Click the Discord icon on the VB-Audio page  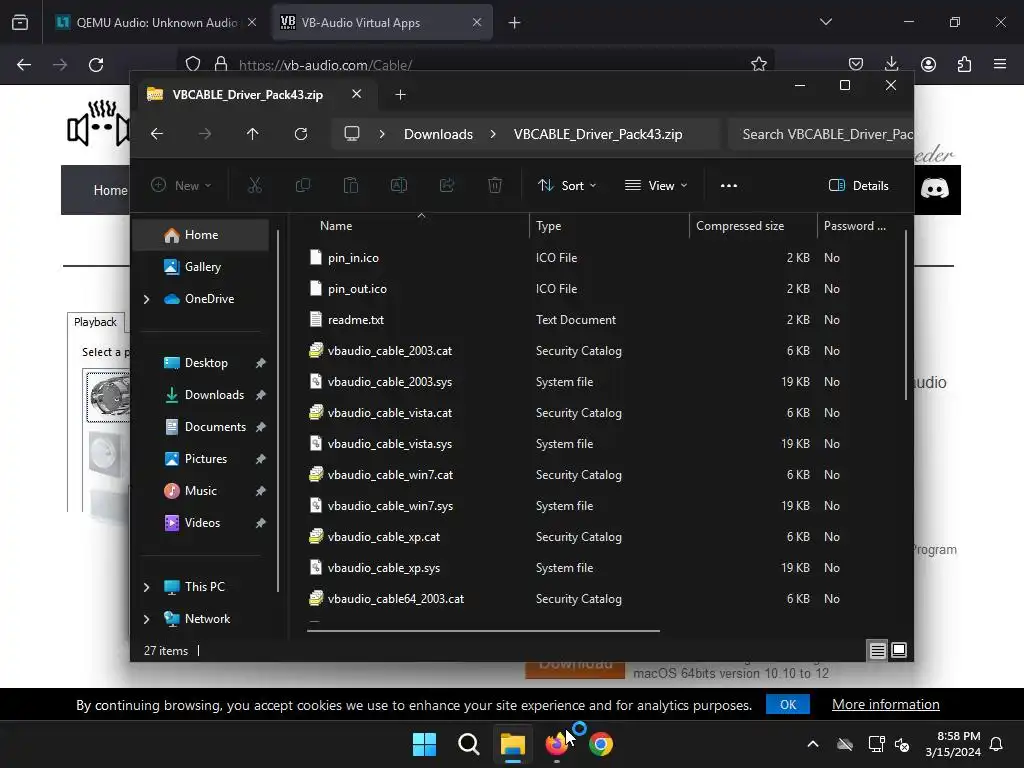click(x=935, y=189)
